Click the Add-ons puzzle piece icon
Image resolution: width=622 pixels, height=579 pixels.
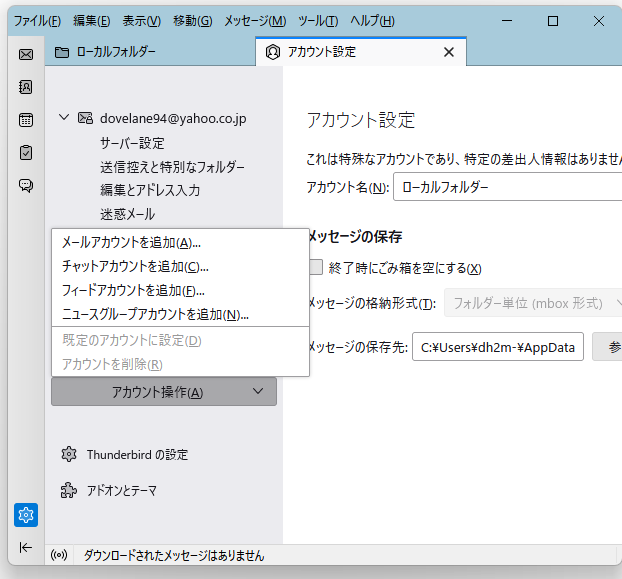[x=69, y=491]
